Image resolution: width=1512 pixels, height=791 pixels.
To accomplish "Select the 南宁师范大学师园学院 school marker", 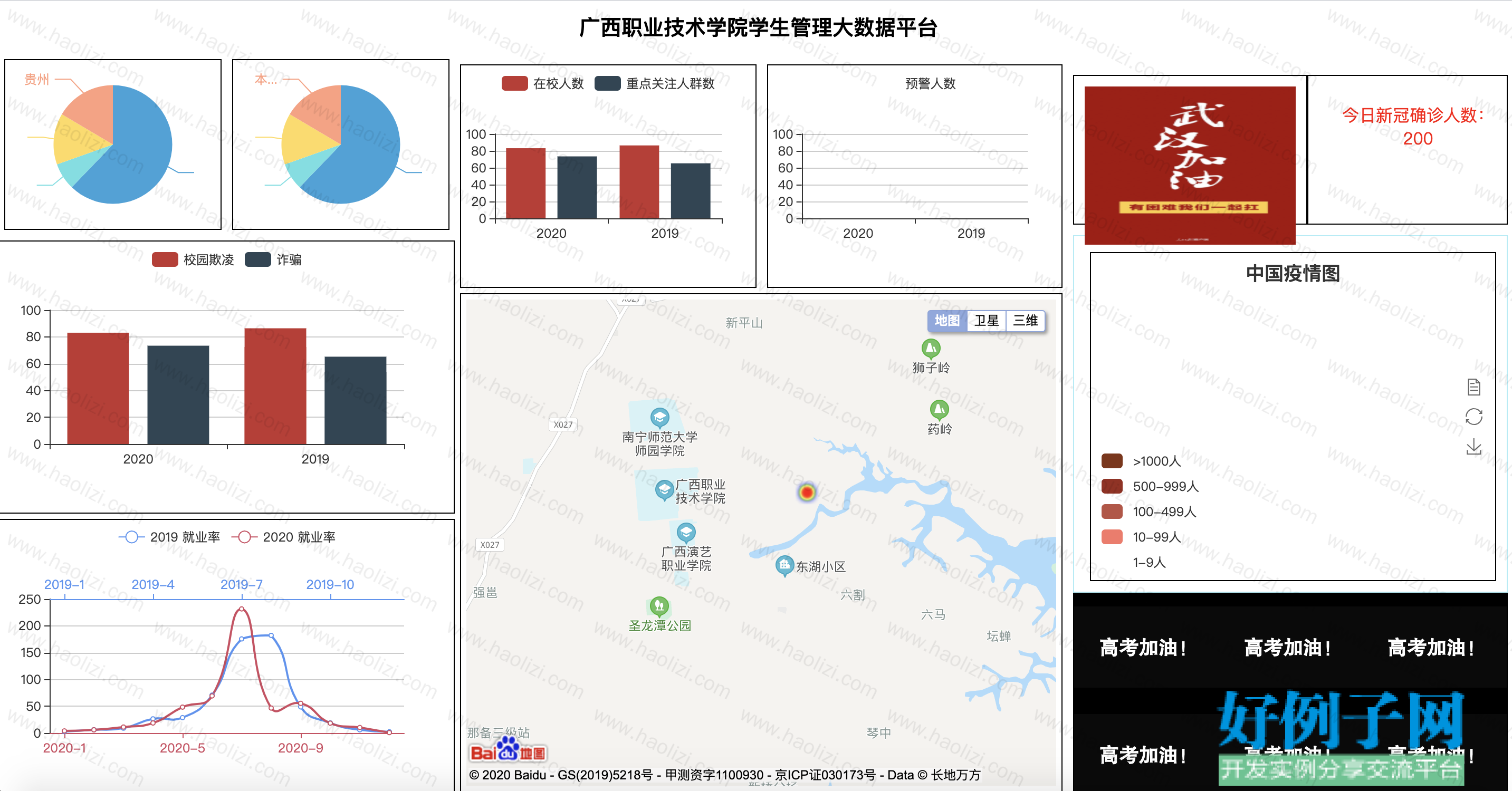I will click(660, 418).
